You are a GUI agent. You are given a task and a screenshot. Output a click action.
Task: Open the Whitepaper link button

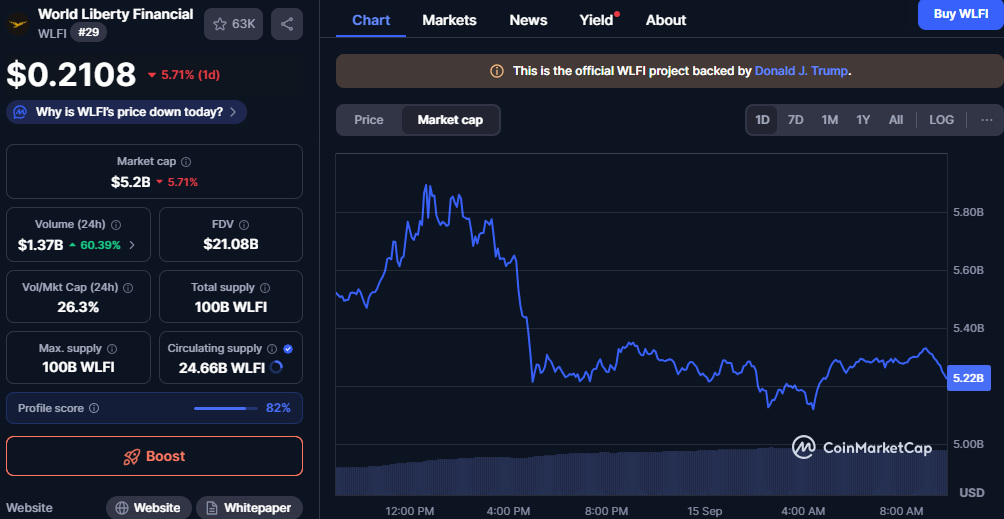249,508
